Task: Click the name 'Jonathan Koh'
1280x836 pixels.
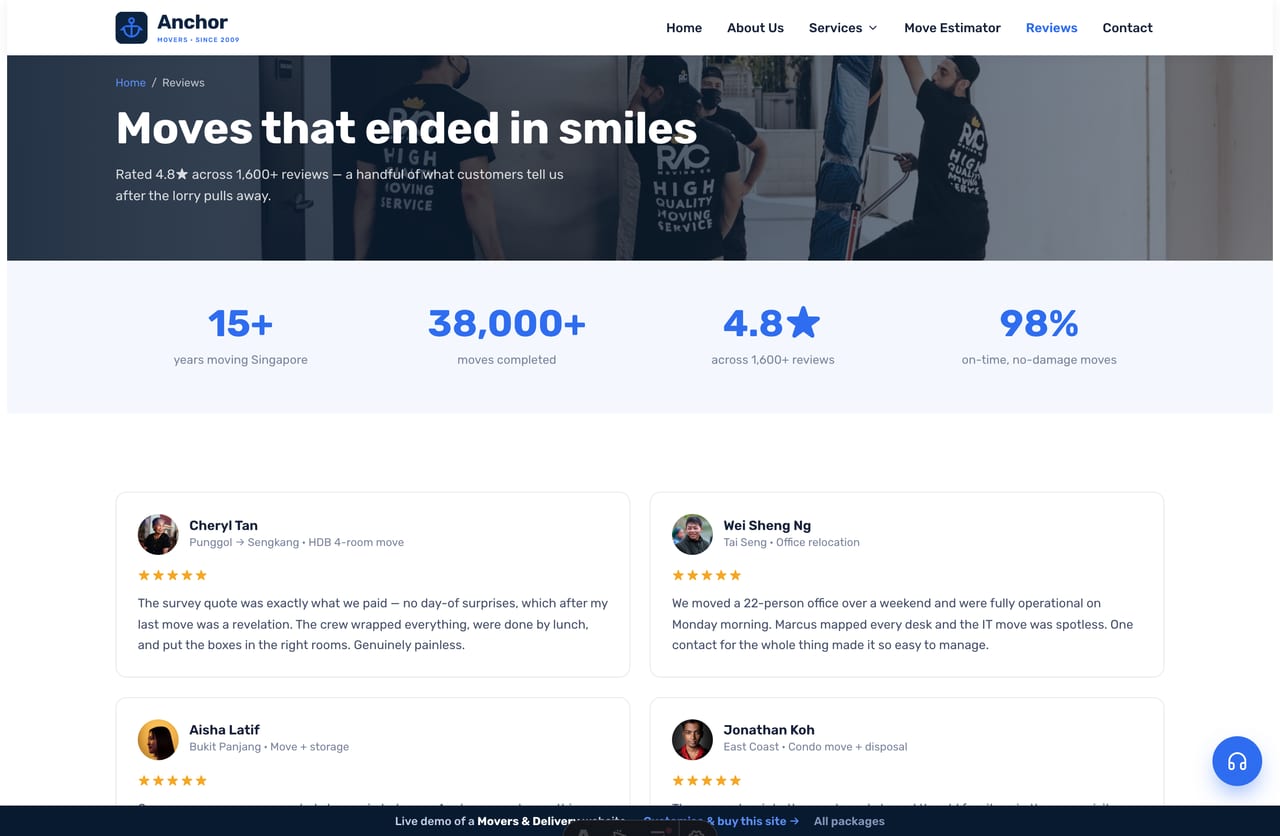Action: pyautogui.click(x=769, y=730)
